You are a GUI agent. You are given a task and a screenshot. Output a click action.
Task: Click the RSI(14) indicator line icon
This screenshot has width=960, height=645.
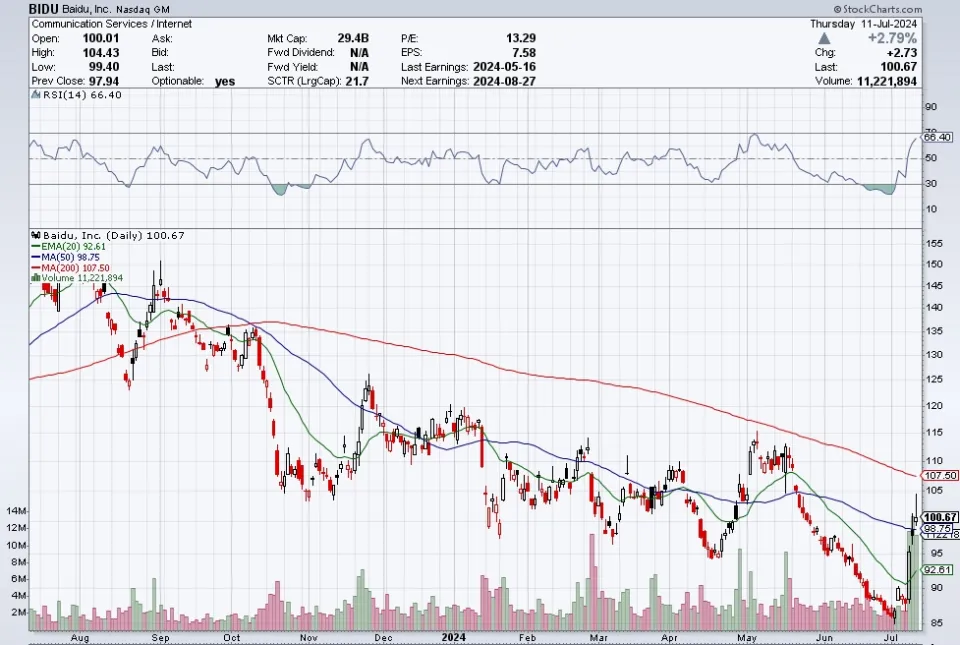(34, 96)
